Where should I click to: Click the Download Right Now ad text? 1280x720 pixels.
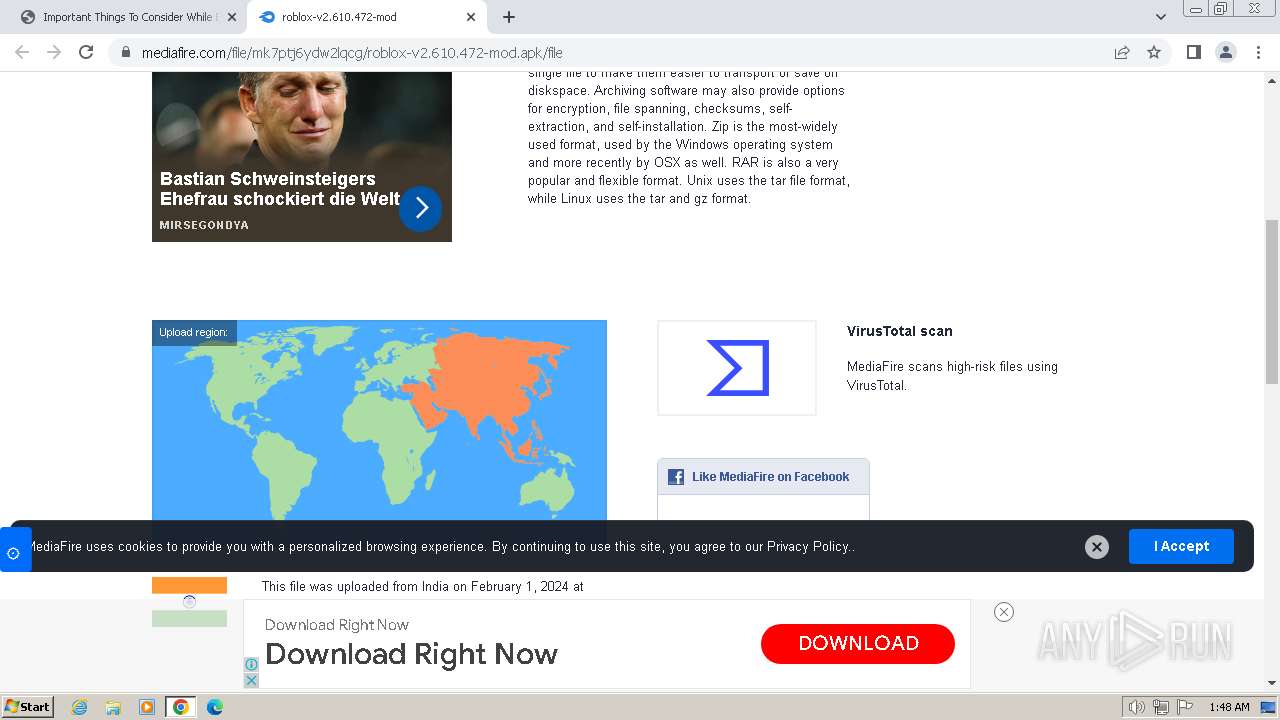411,654
